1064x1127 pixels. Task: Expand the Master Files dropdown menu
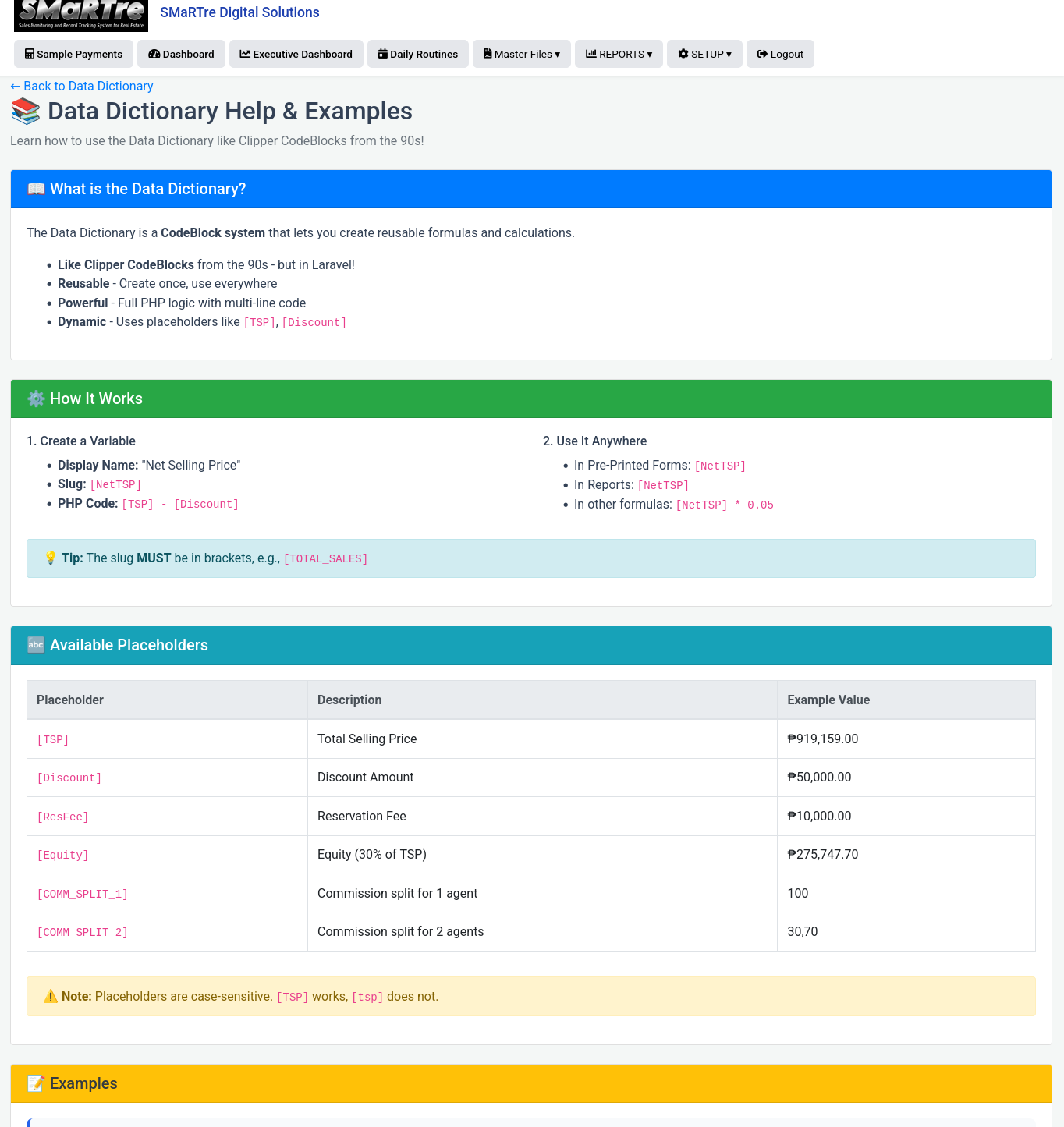pyautogui.click(x=522, y=54)
